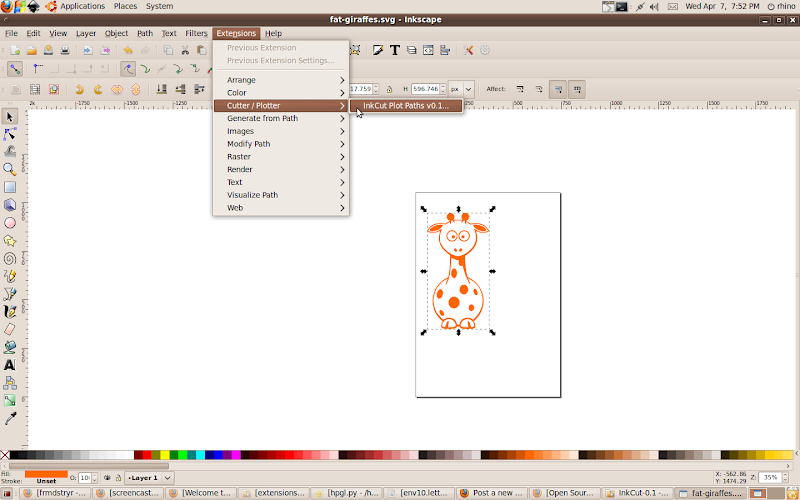Select the Gradient tool

point(10,401)
